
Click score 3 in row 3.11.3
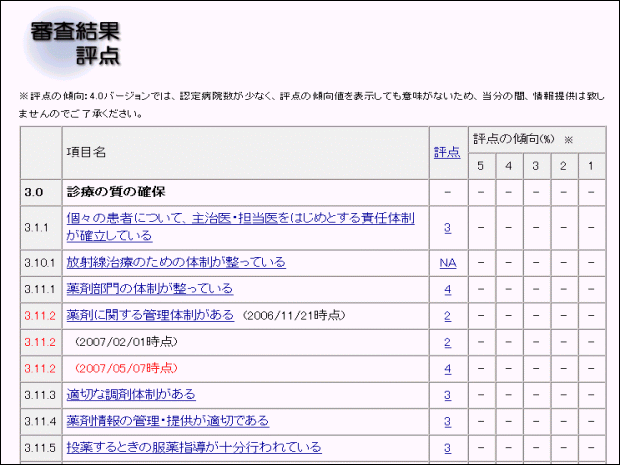[447, 394]
